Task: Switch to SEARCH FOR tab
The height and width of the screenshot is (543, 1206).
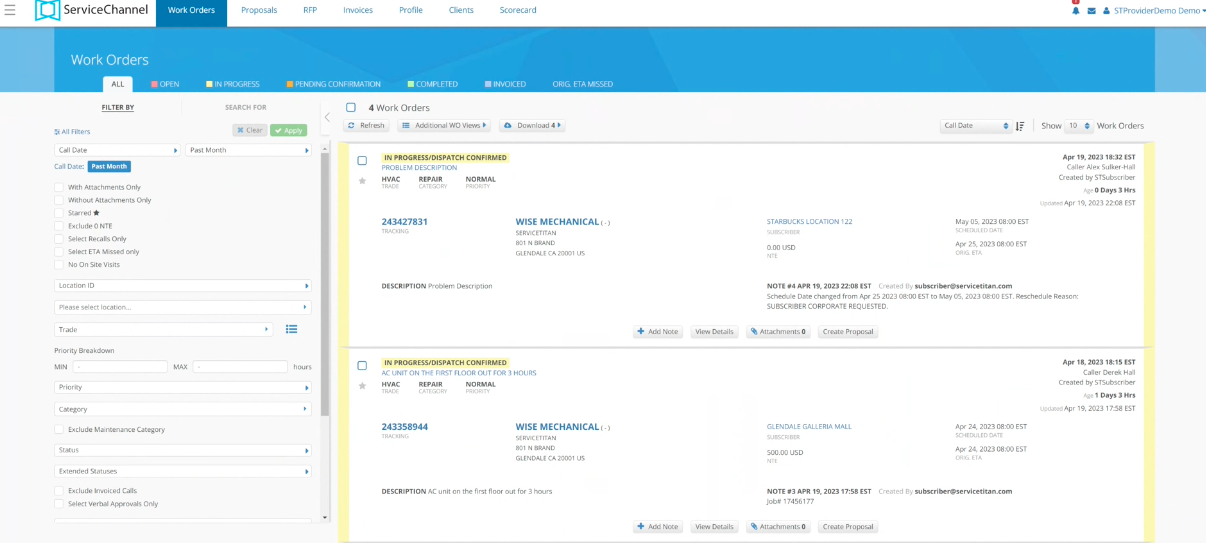Action: click(246, 107)
